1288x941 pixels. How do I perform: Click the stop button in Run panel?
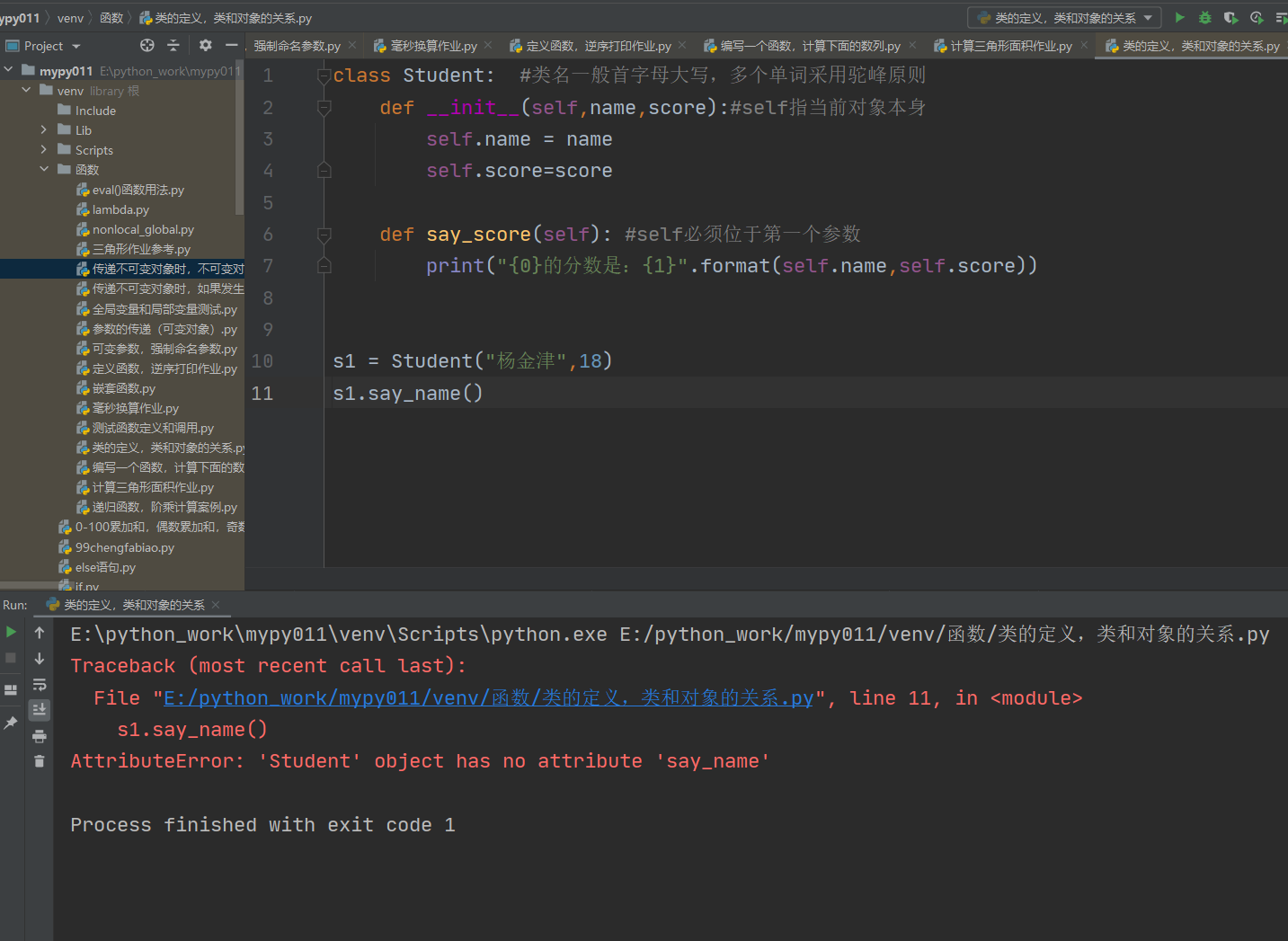click(11, 658)
